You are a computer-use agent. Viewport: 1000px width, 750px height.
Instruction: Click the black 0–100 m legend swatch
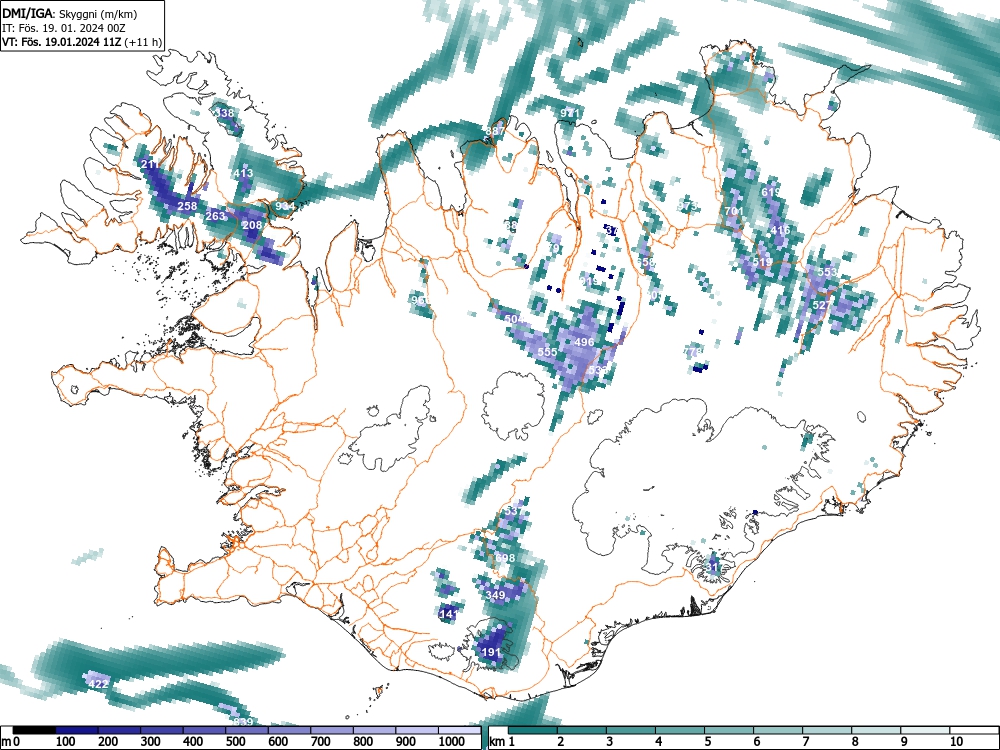pos(34,730)
